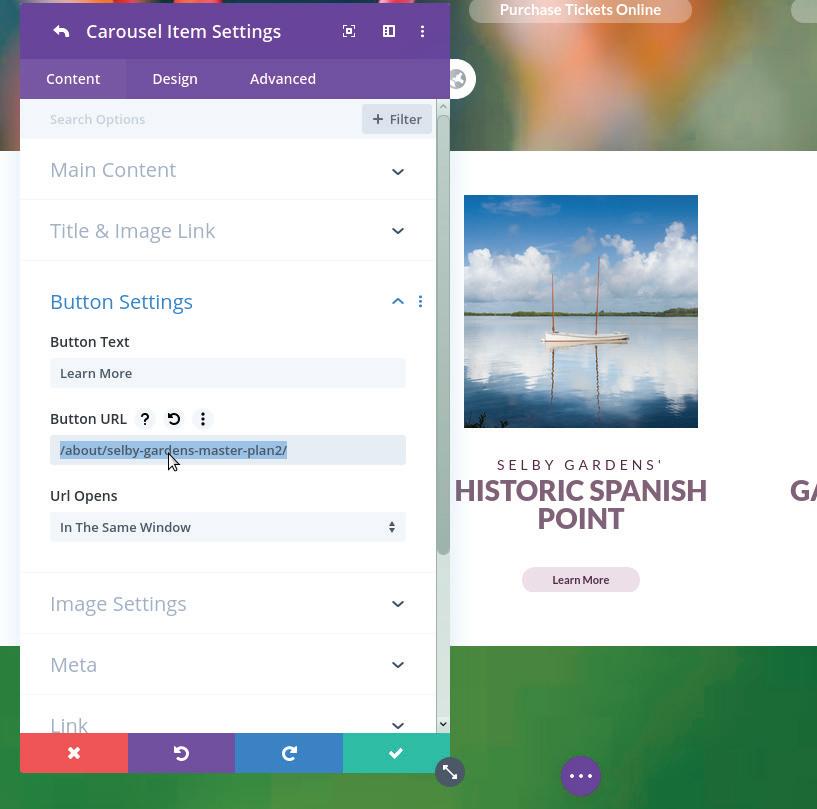Screen dimensions: 817x809
Task: Undo last change in purple footer
Action: coord(181,753)
